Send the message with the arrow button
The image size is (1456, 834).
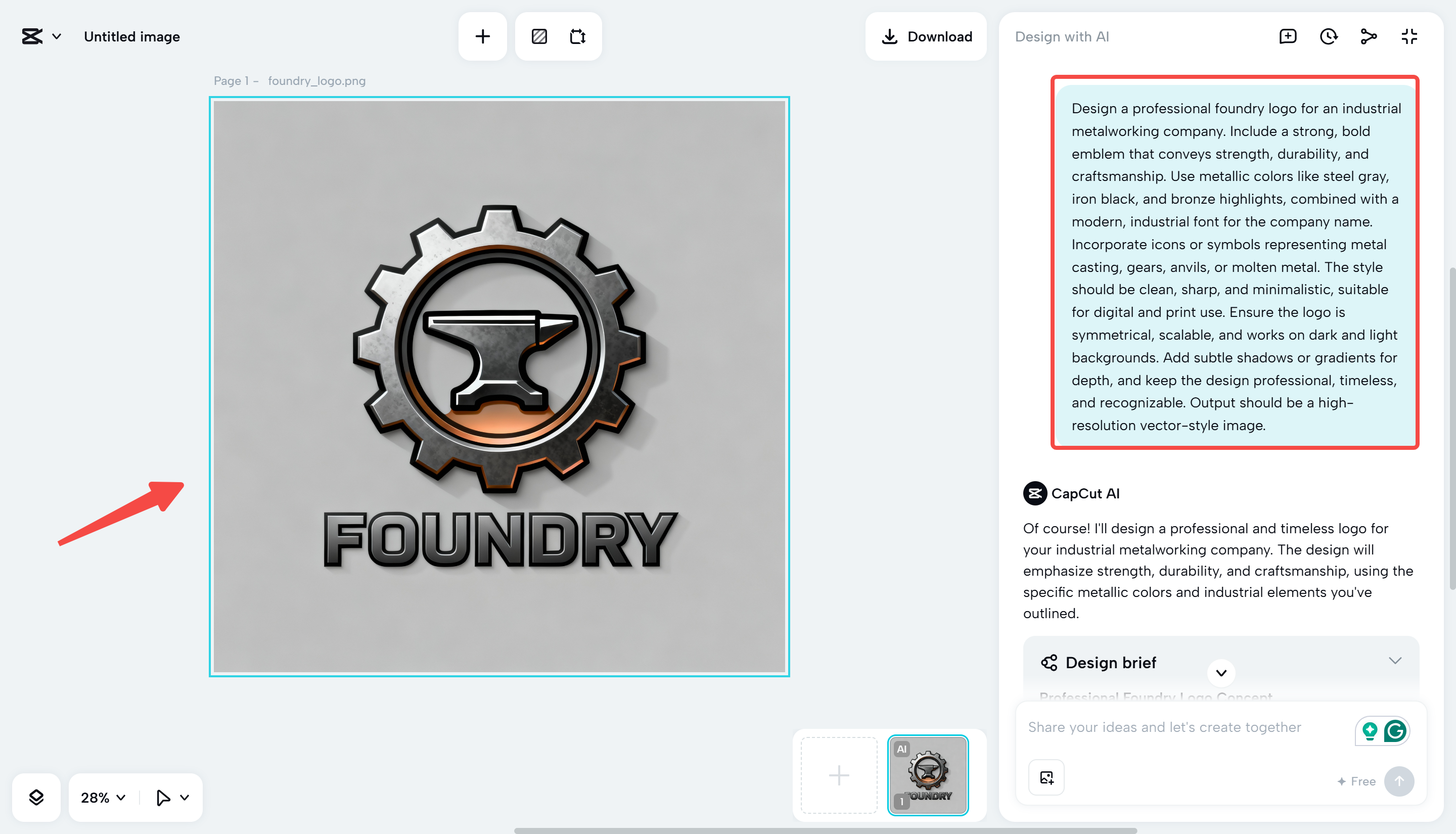pyautogui.click(x=1399, y=781)
